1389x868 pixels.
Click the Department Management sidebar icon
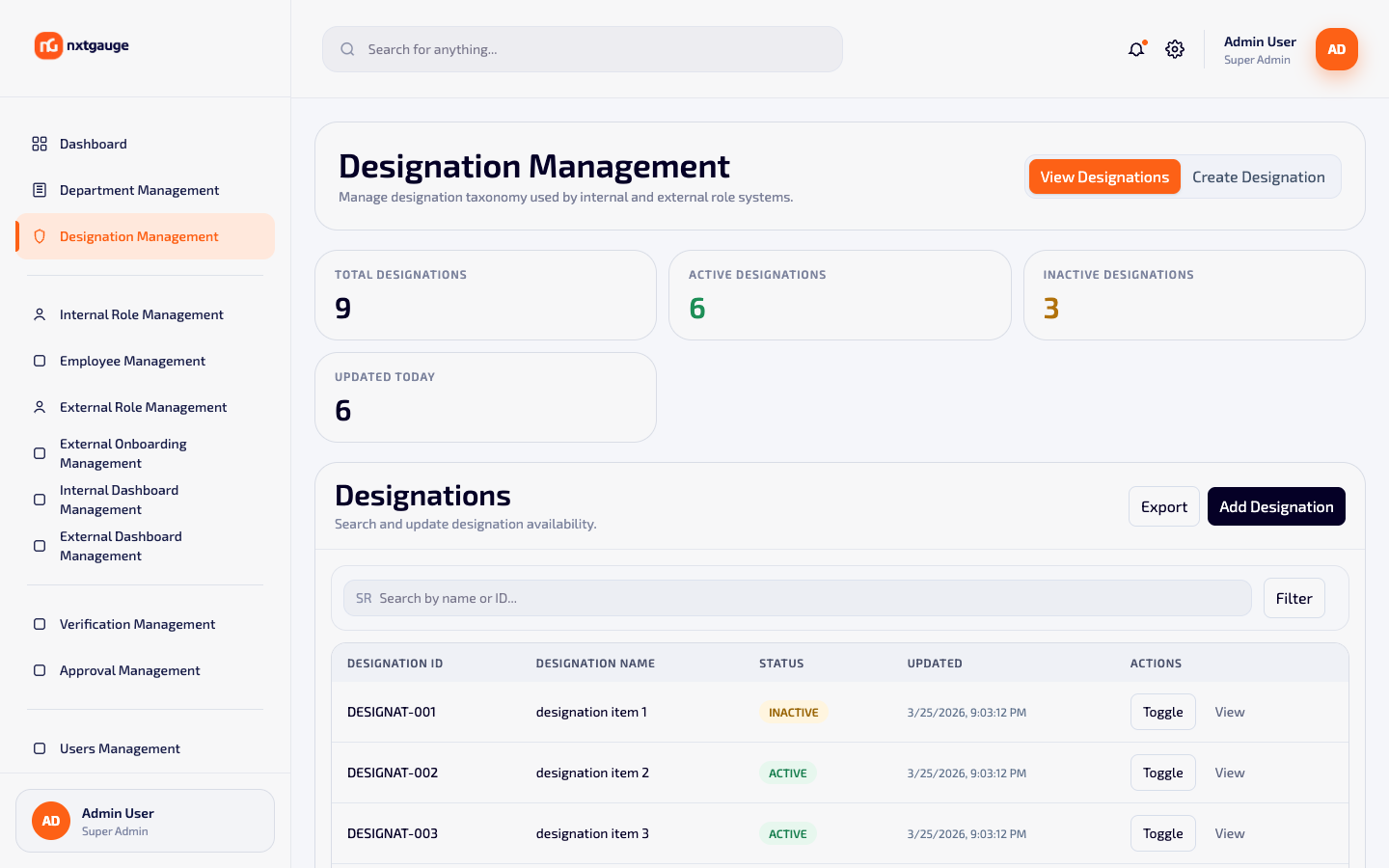(40, 190)
